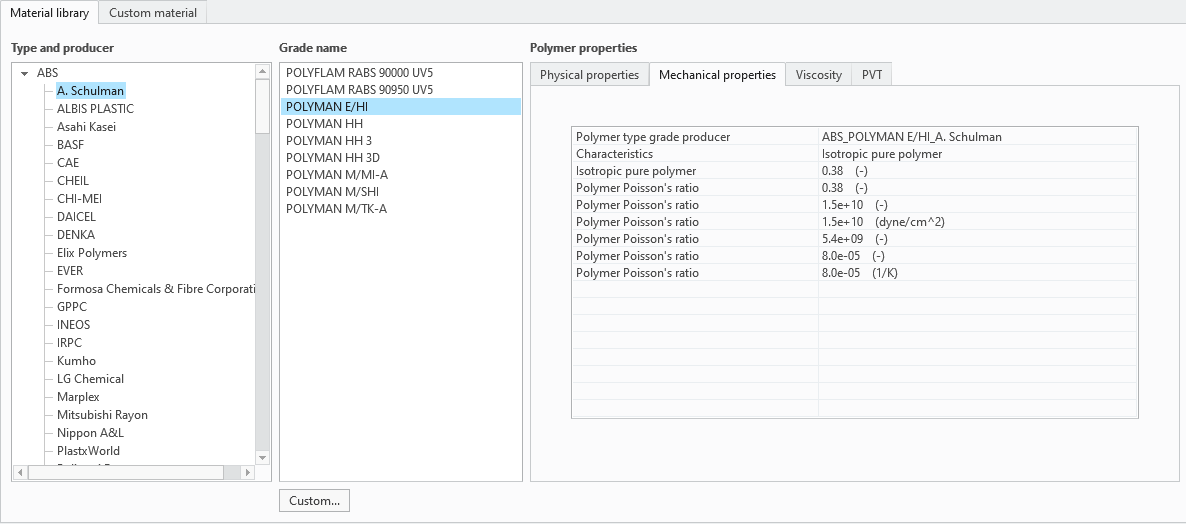Open the Physical properties tab
Screen dimensions: 1186x524
pos(589,75)
